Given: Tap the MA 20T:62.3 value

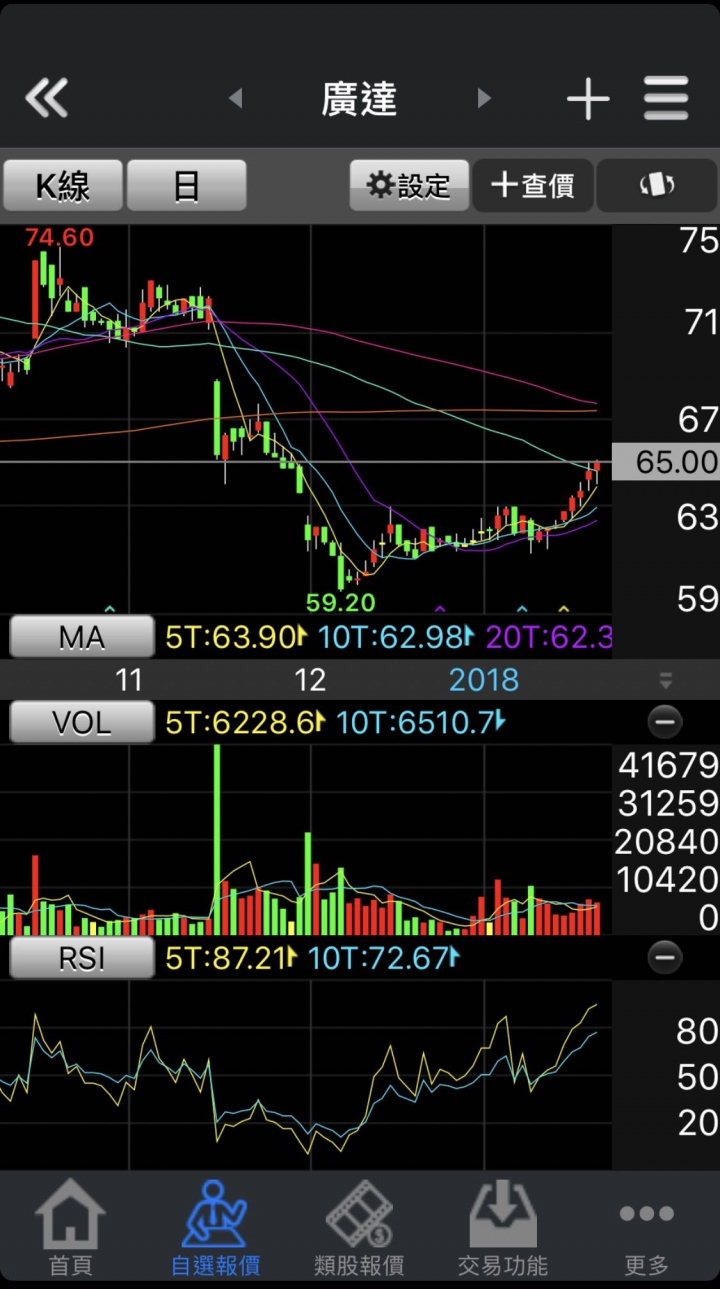Looking at the screenshot, I should (548, 636).
